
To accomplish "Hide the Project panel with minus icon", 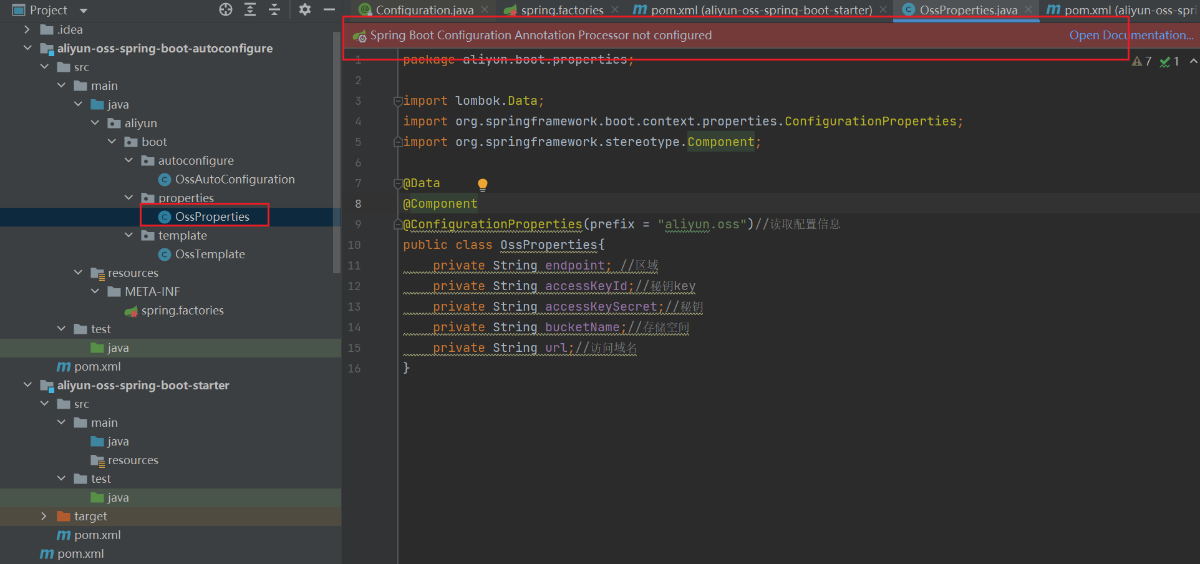I will click(329, 10).
